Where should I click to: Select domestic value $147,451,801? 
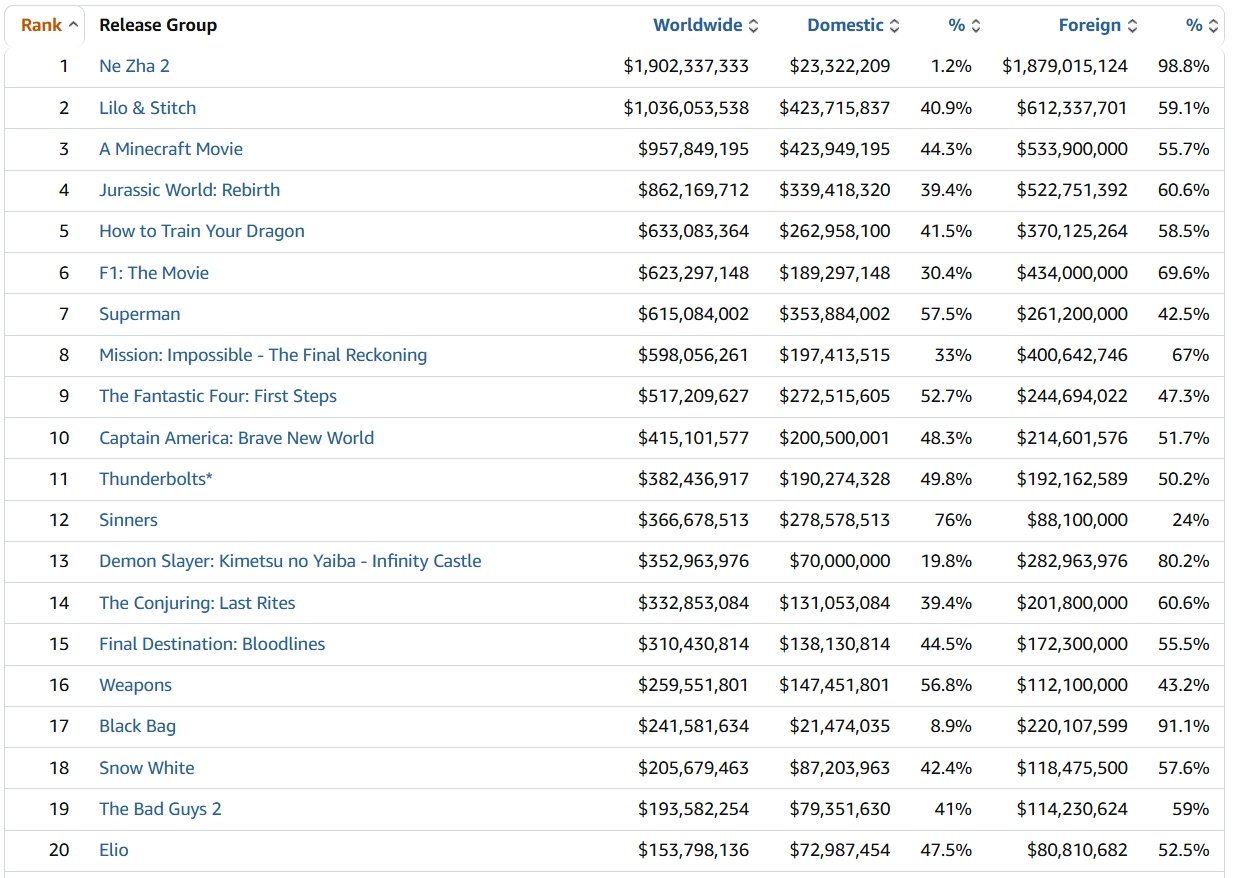pyautogui.click(x=835, y=685)
